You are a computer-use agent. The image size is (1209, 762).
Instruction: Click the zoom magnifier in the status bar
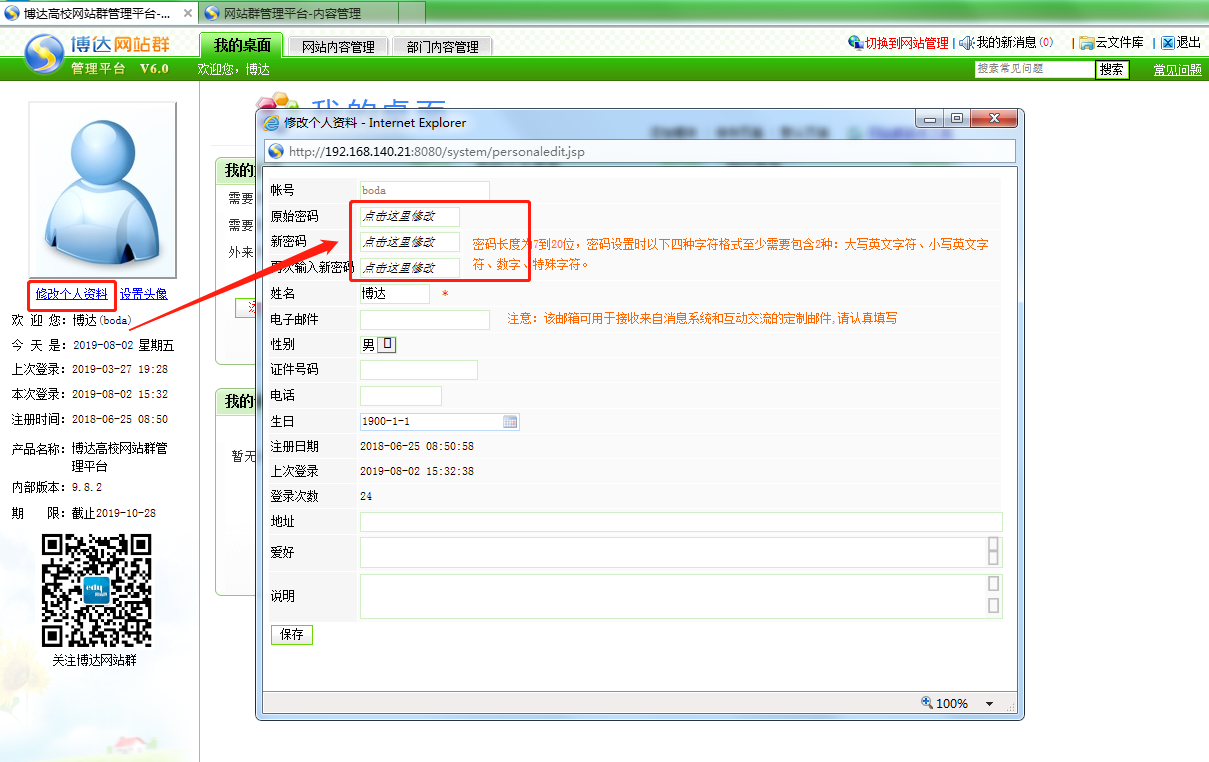coord(927,703)
